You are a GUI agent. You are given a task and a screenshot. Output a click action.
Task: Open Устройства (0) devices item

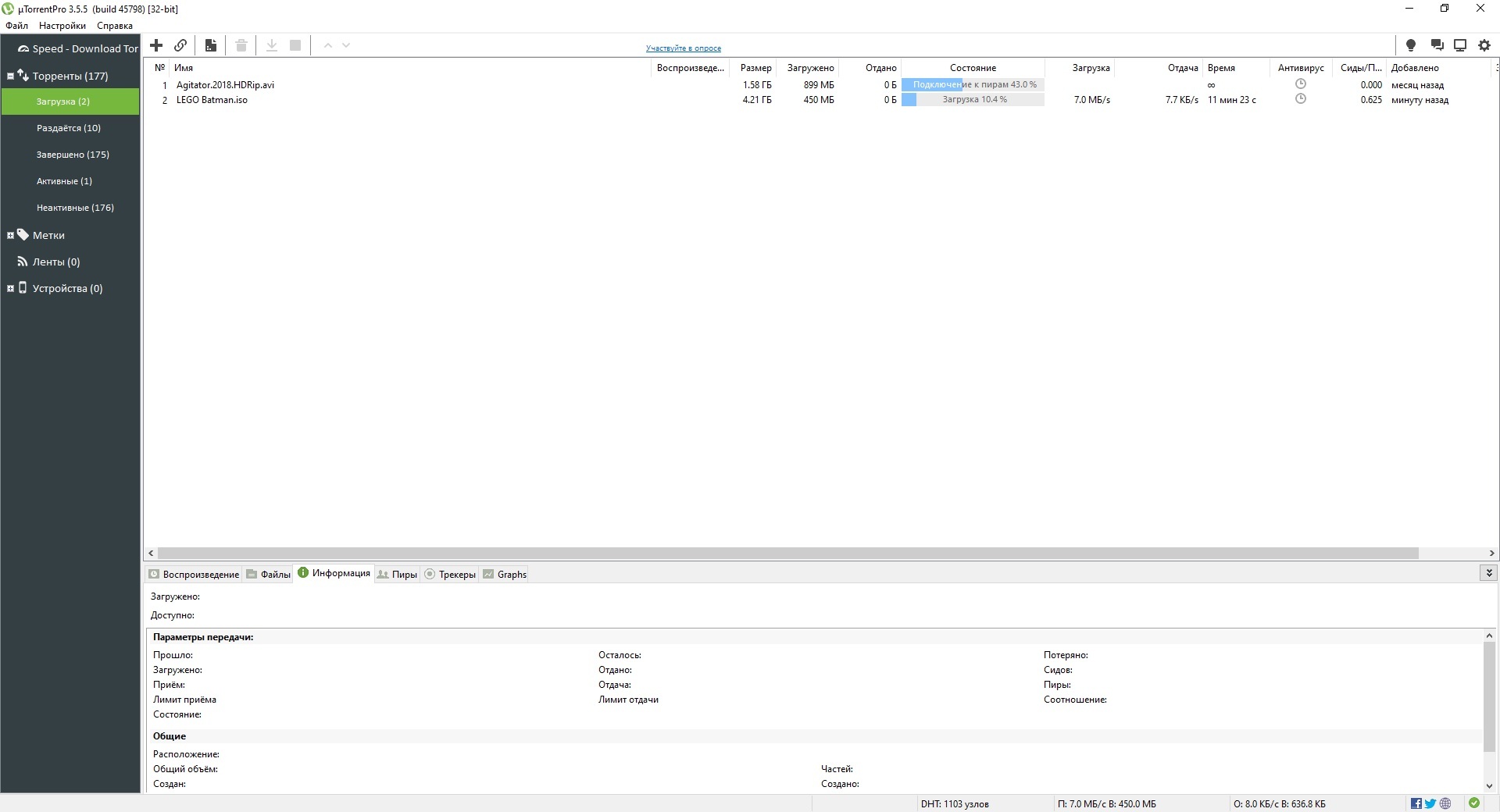67,288
